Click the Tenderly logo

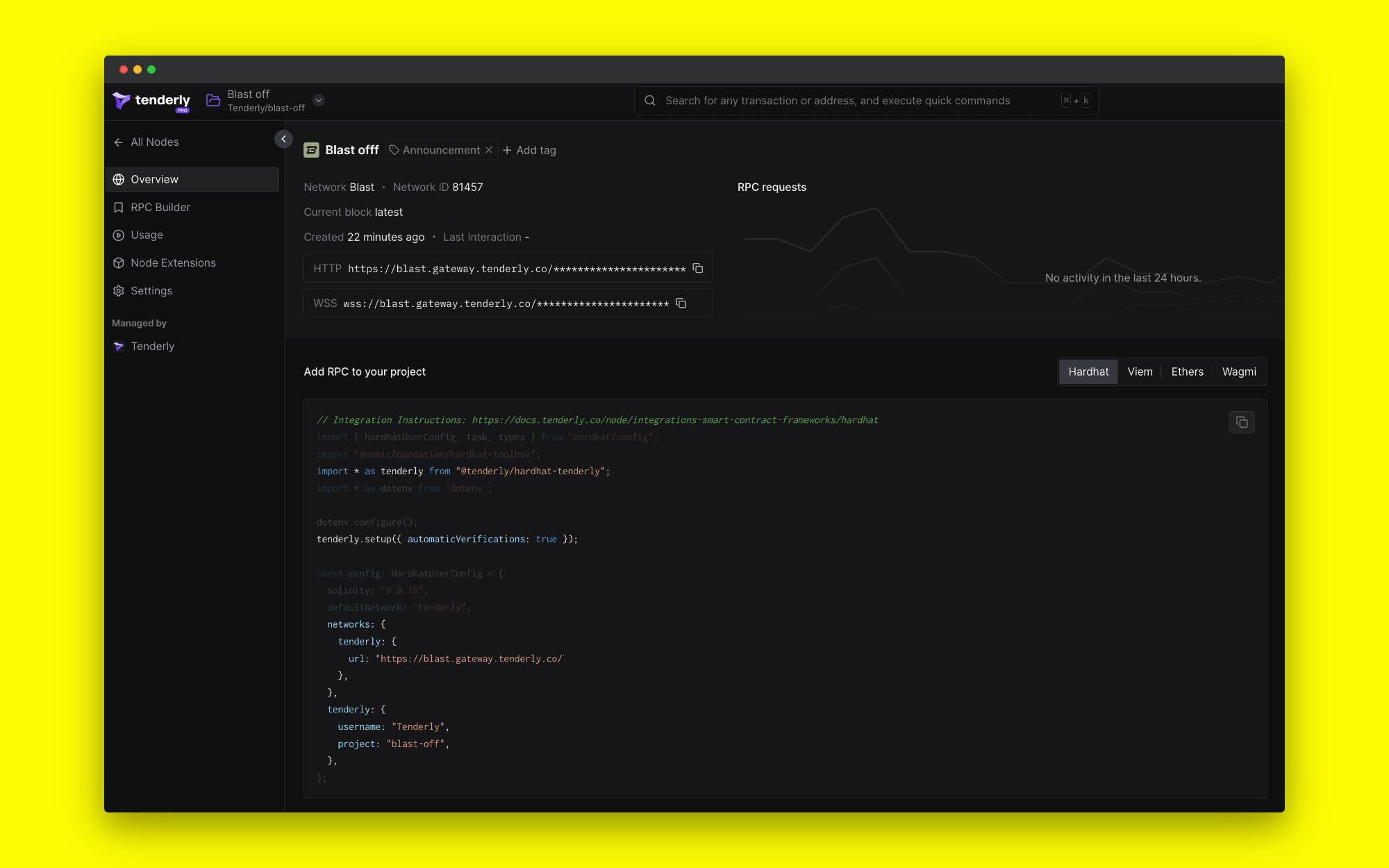(151, 101)
